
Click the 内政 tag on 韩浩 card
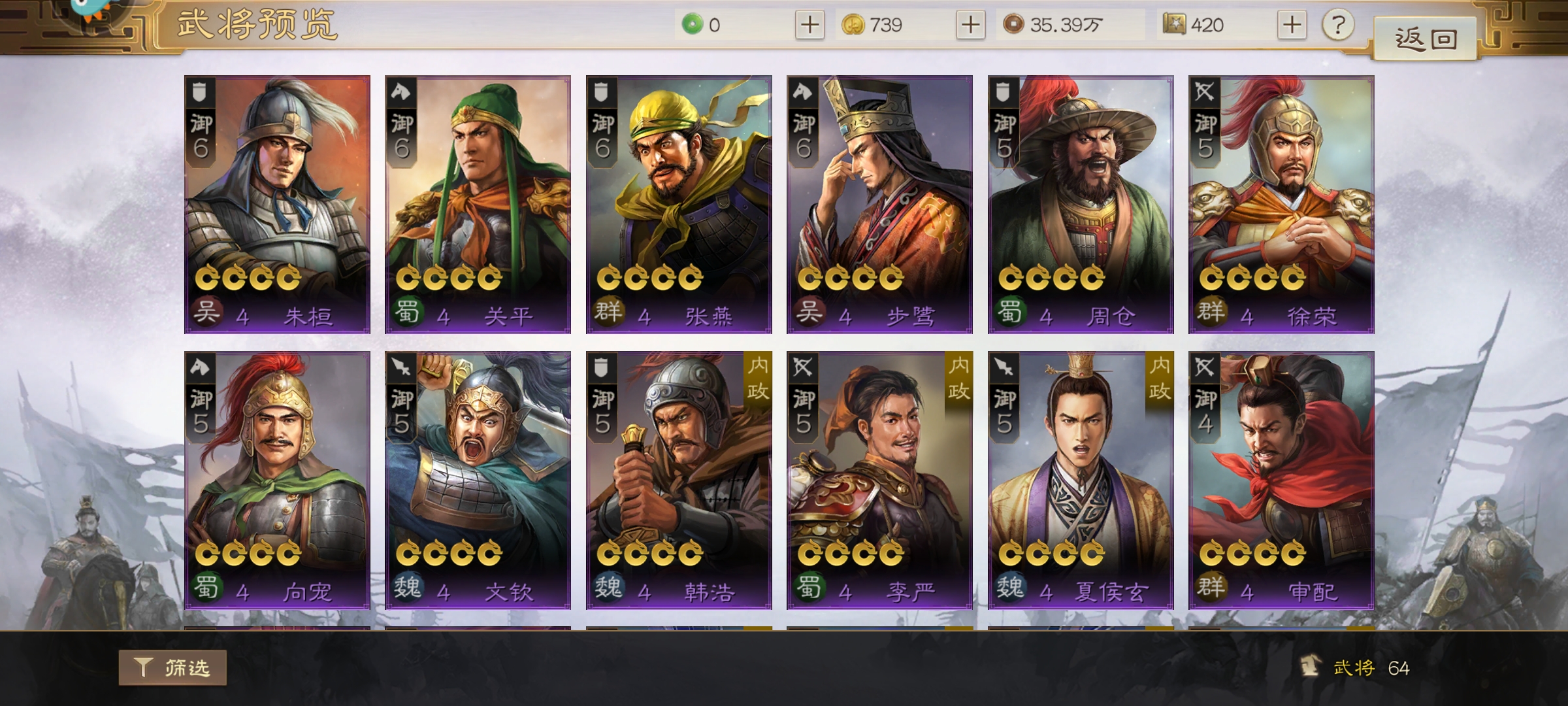tap(758, 378)
